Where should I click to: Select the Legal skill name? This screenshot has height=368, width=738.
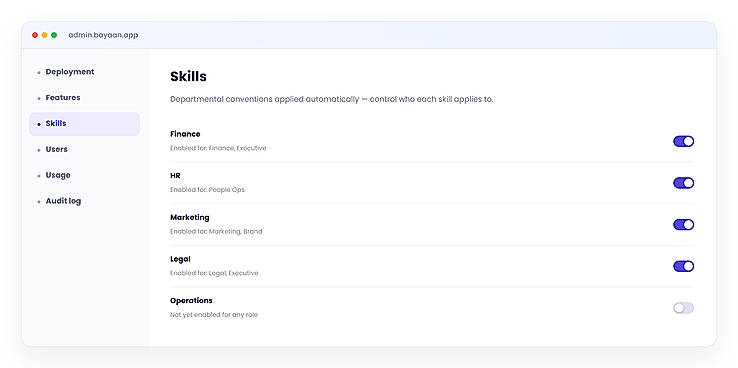[x=180, y=259]
